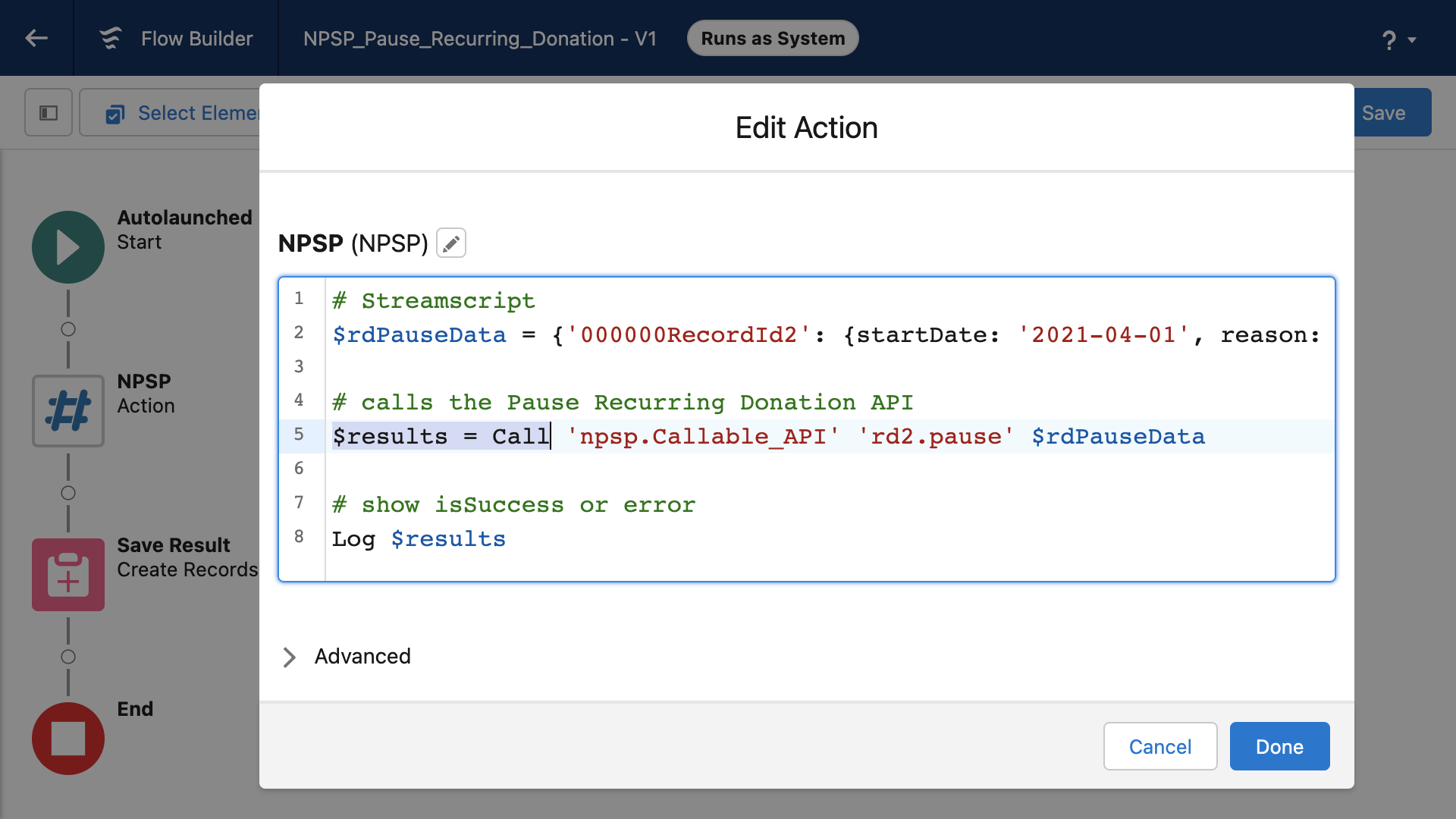Select the Save Result Create Records icon
Screen dimensions: 1456x819
[68, 575]
